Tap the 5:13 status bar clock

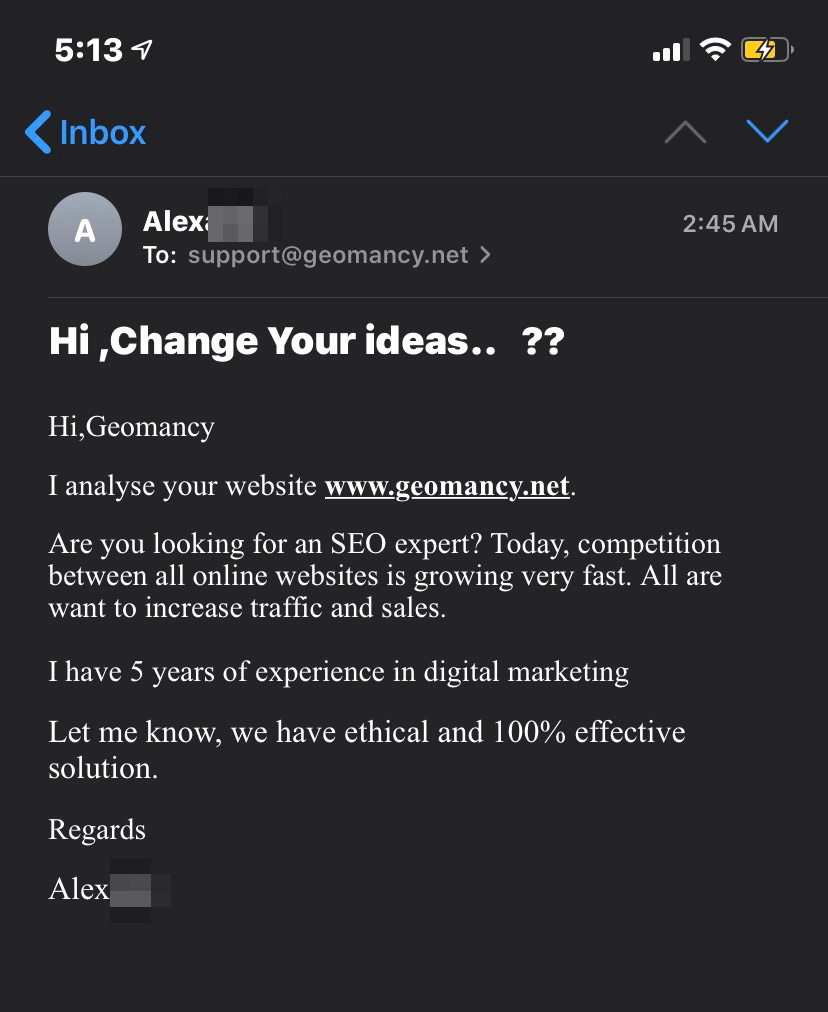(x=88, y=50)
